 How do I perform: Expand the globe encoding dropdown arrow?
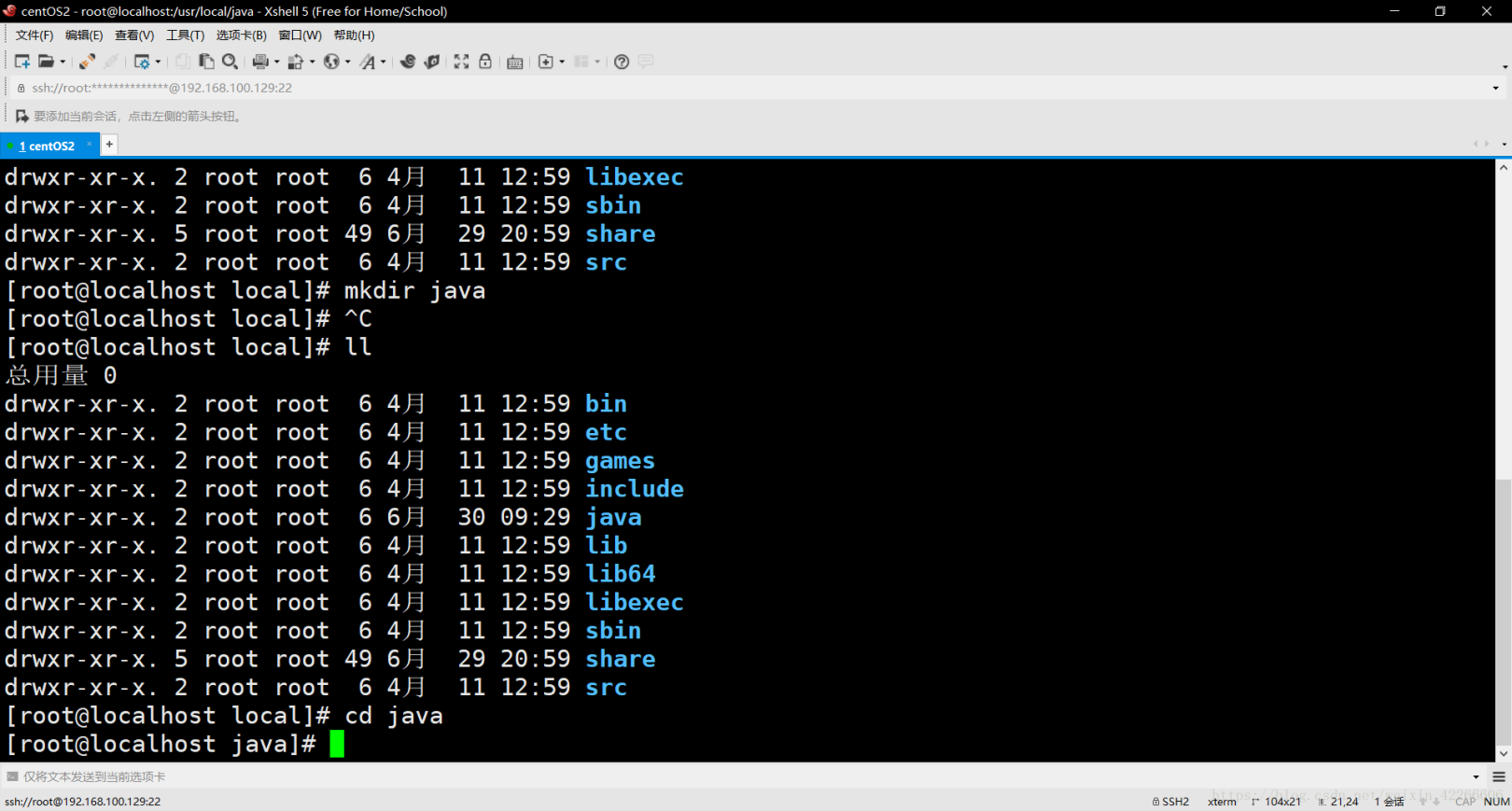coord(348,62)
